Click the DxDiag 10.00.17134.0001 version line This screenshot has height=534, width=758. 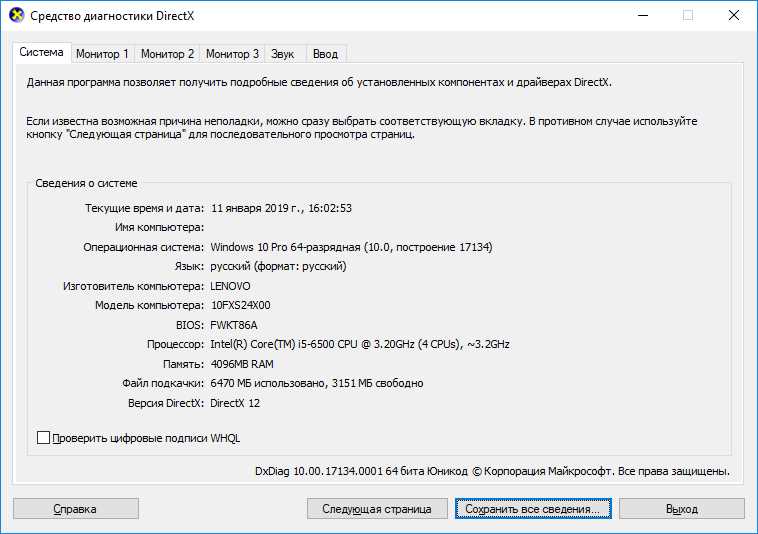click(492, 471)
